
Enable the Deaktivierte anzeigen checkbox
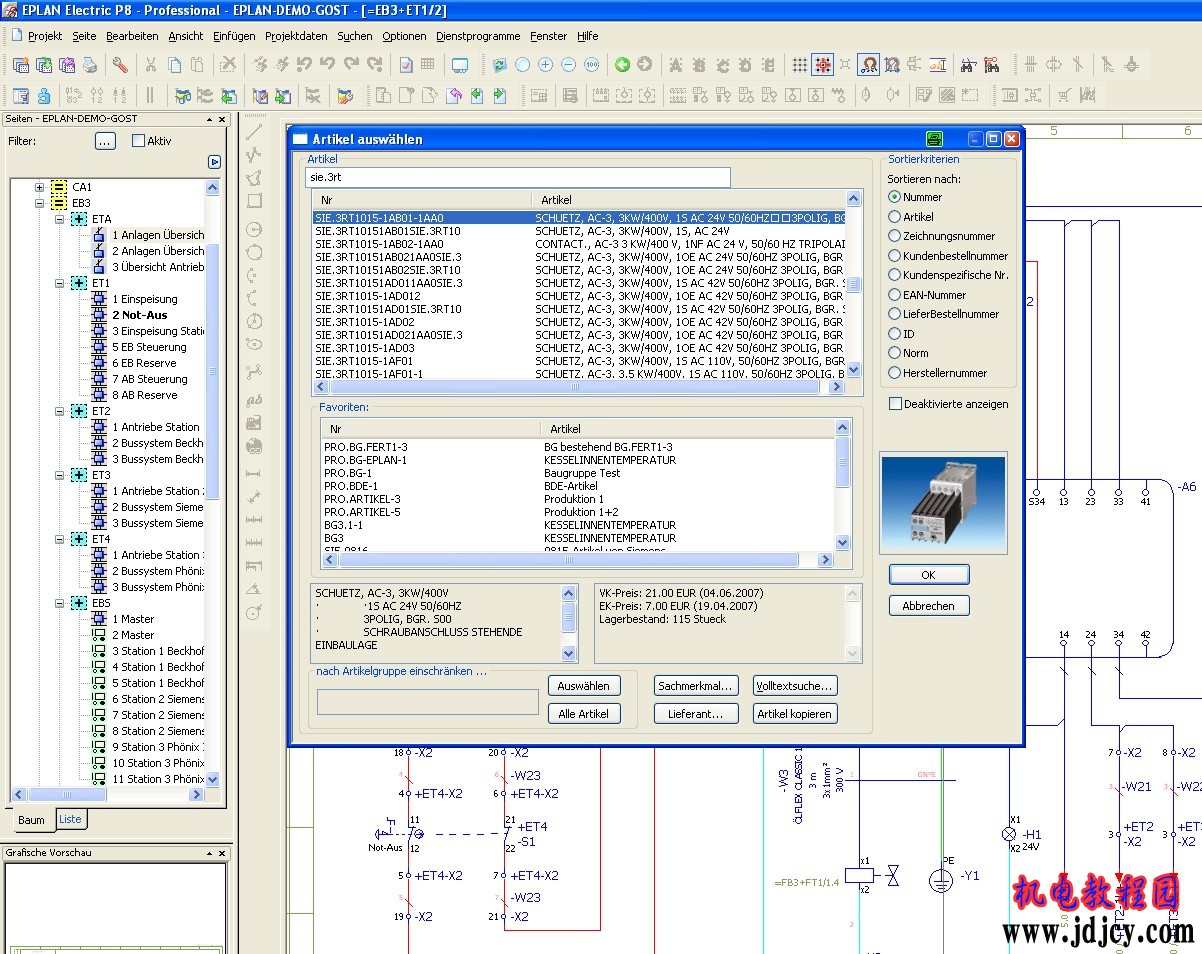click(x=895, y=404)
